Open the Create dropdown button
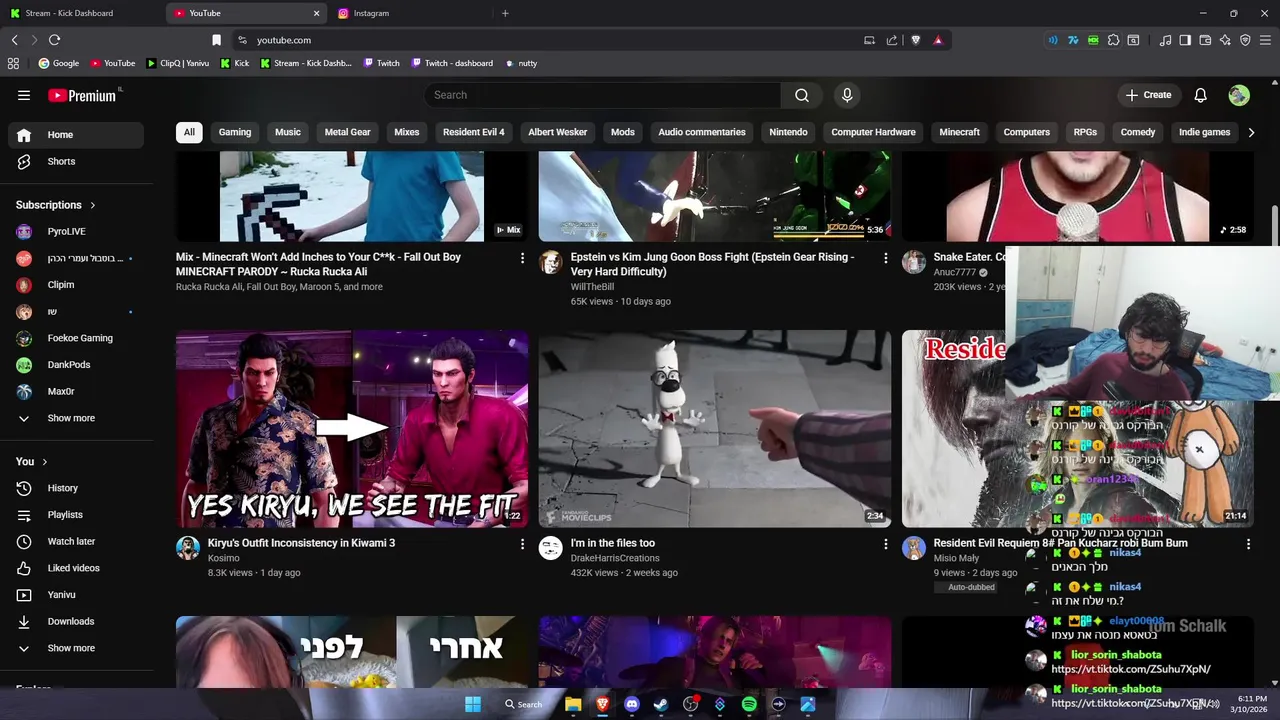1280x720 pixels. tap(1148, 95)
